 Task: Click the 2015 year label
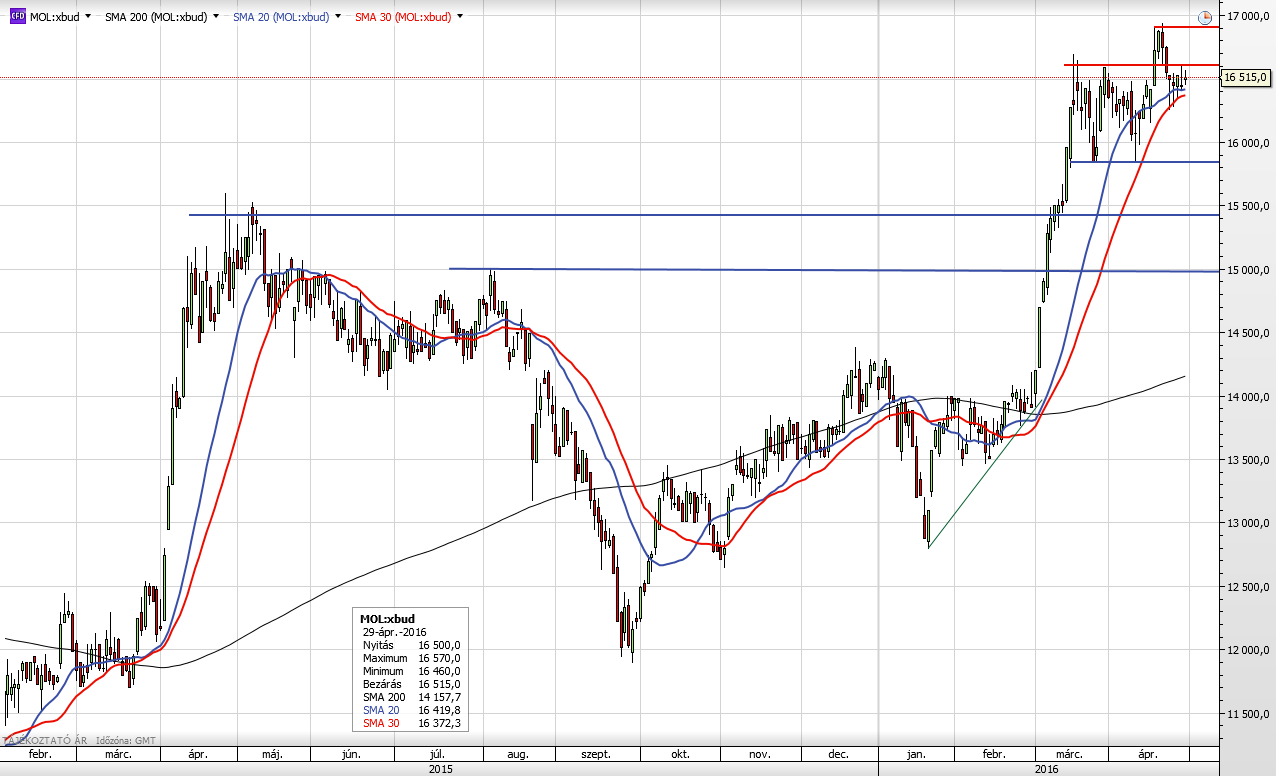tap(440, 769)
